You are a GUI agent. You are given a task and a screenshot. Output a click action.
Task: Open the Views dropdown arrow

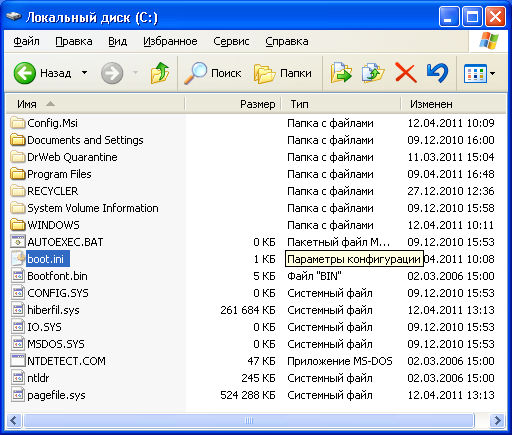tap(492, 73)
